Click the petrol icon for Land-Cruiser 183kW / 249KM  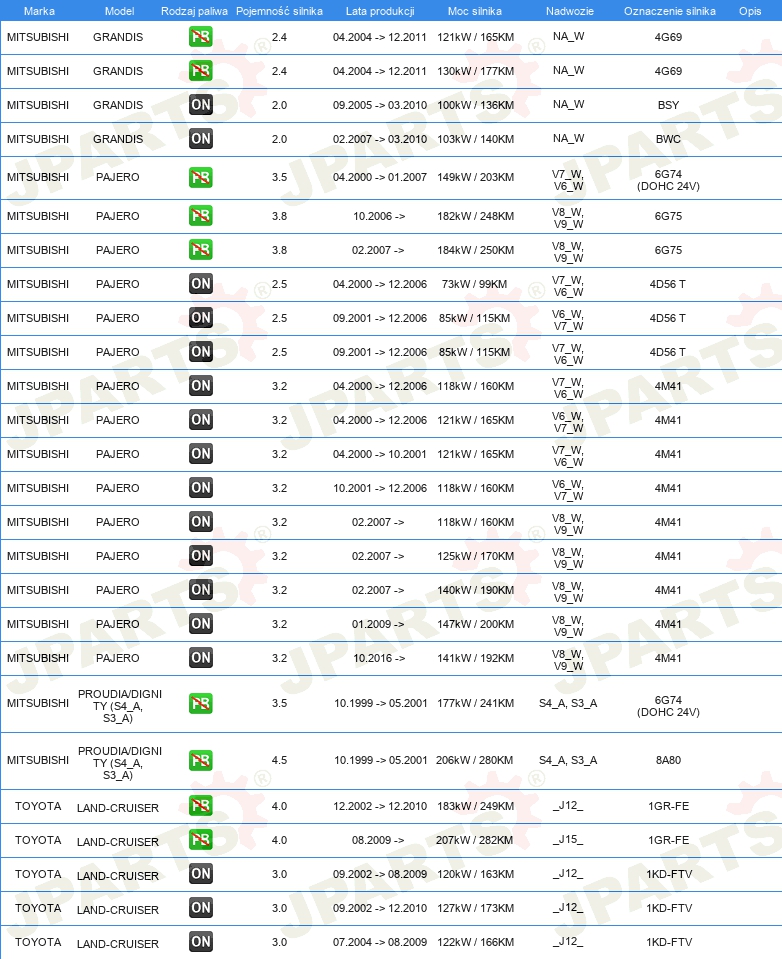201,806
